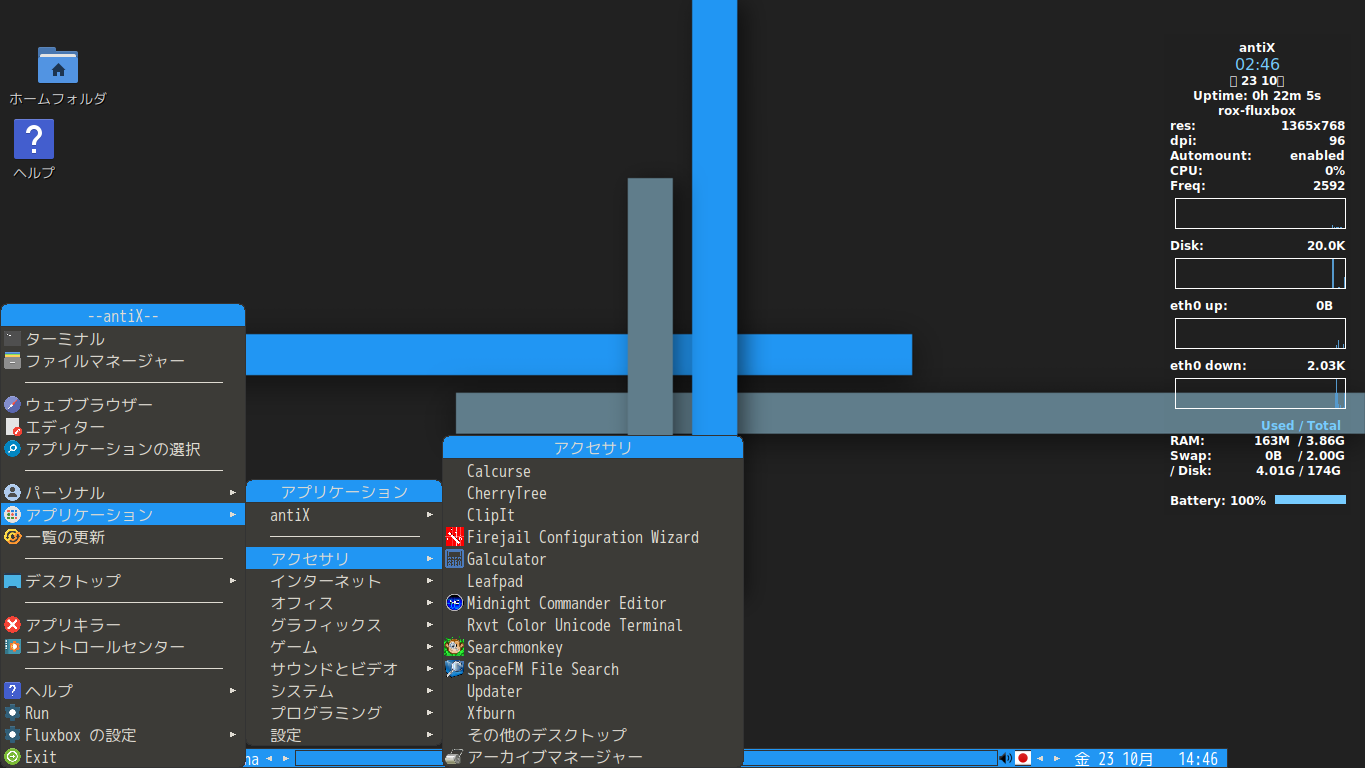Expand the ゲーム submenu
Image resolution: width=1365 pixels, height=768 pixels.
coord(344,647)
